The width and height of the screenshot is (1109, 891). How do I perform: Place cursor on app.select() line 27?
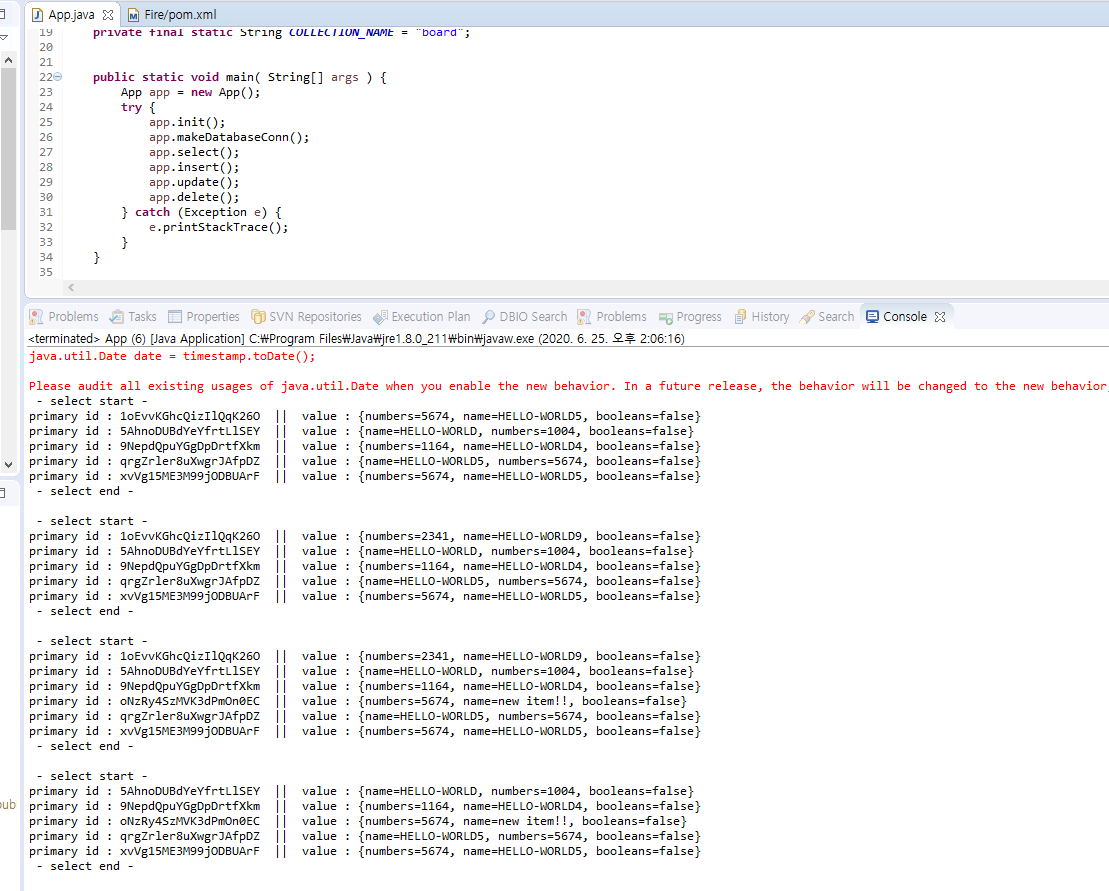point(194,152)
